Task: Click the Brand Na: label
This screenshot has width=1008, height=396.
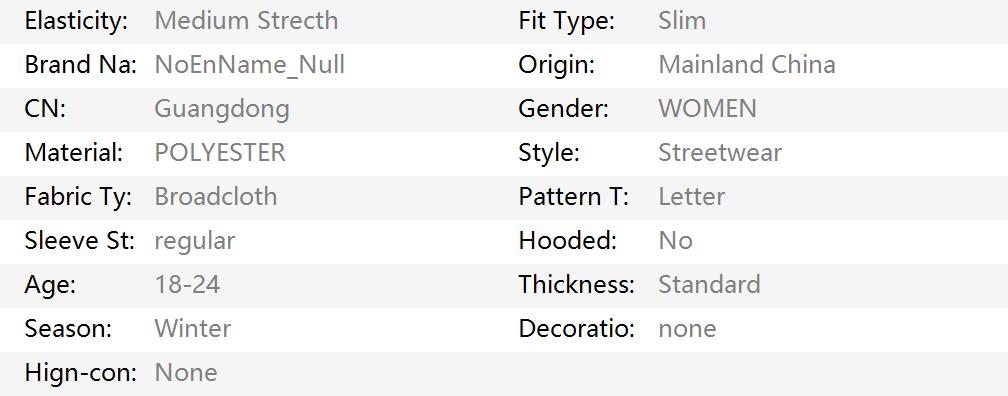Action: 80,65
